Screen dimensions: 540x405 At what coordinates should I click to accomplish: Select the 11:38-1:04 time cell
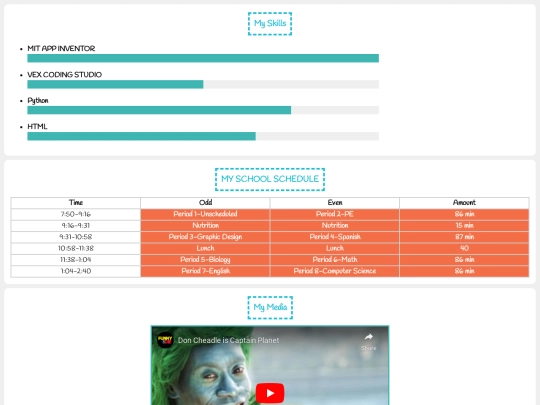(76, 260)
